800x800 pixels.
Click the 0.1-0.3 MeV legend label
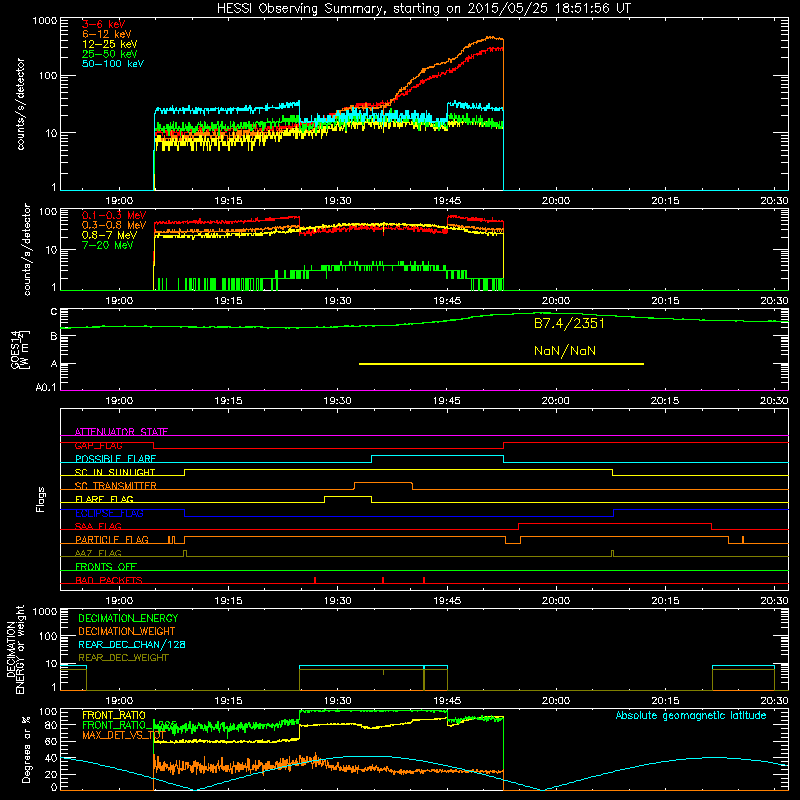click(114, 215)
